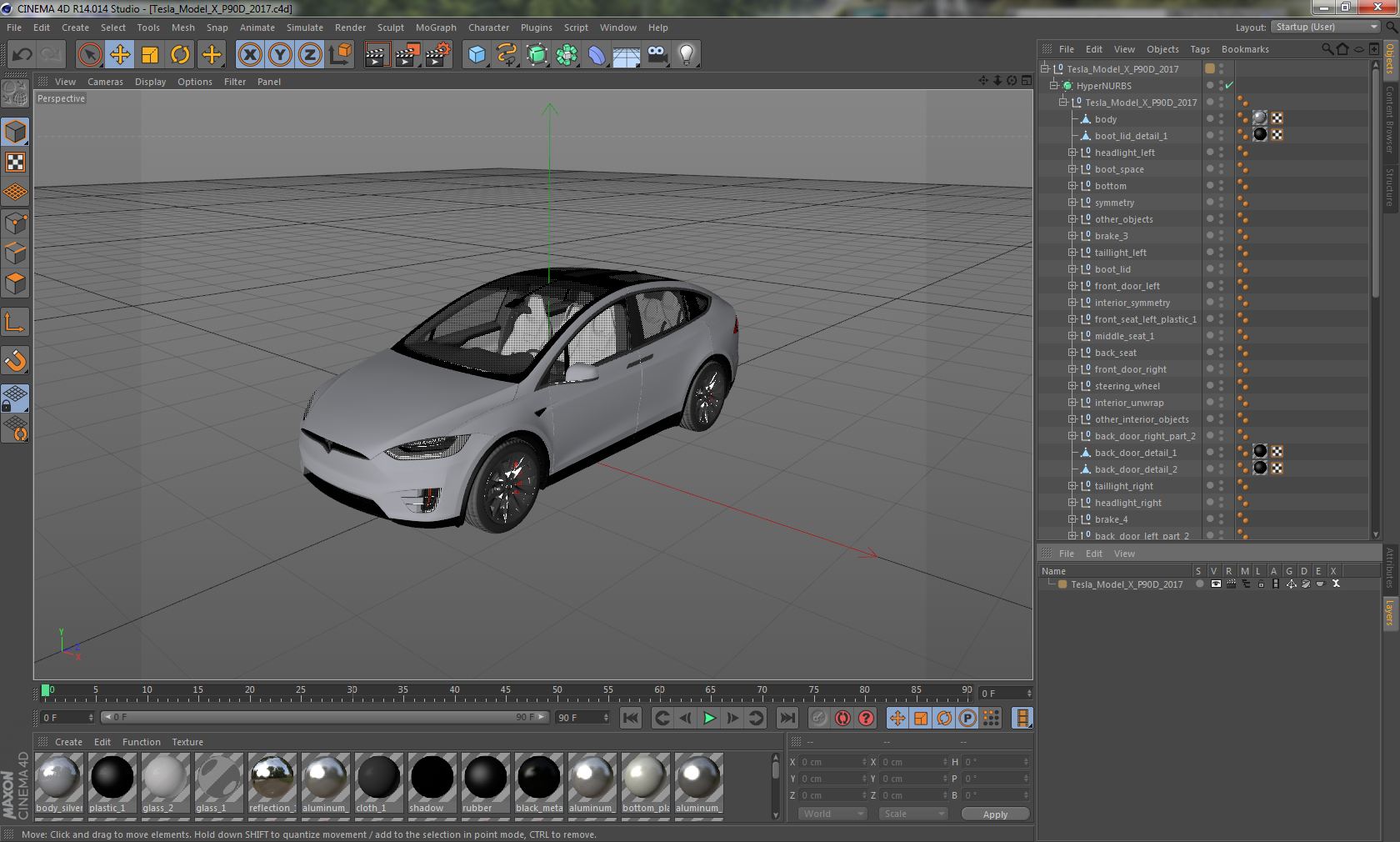Toggle Snap magnet in the left sidebar
Image resolution: width=1400 pixels, height=842 pixels.
tap(15, 361)
